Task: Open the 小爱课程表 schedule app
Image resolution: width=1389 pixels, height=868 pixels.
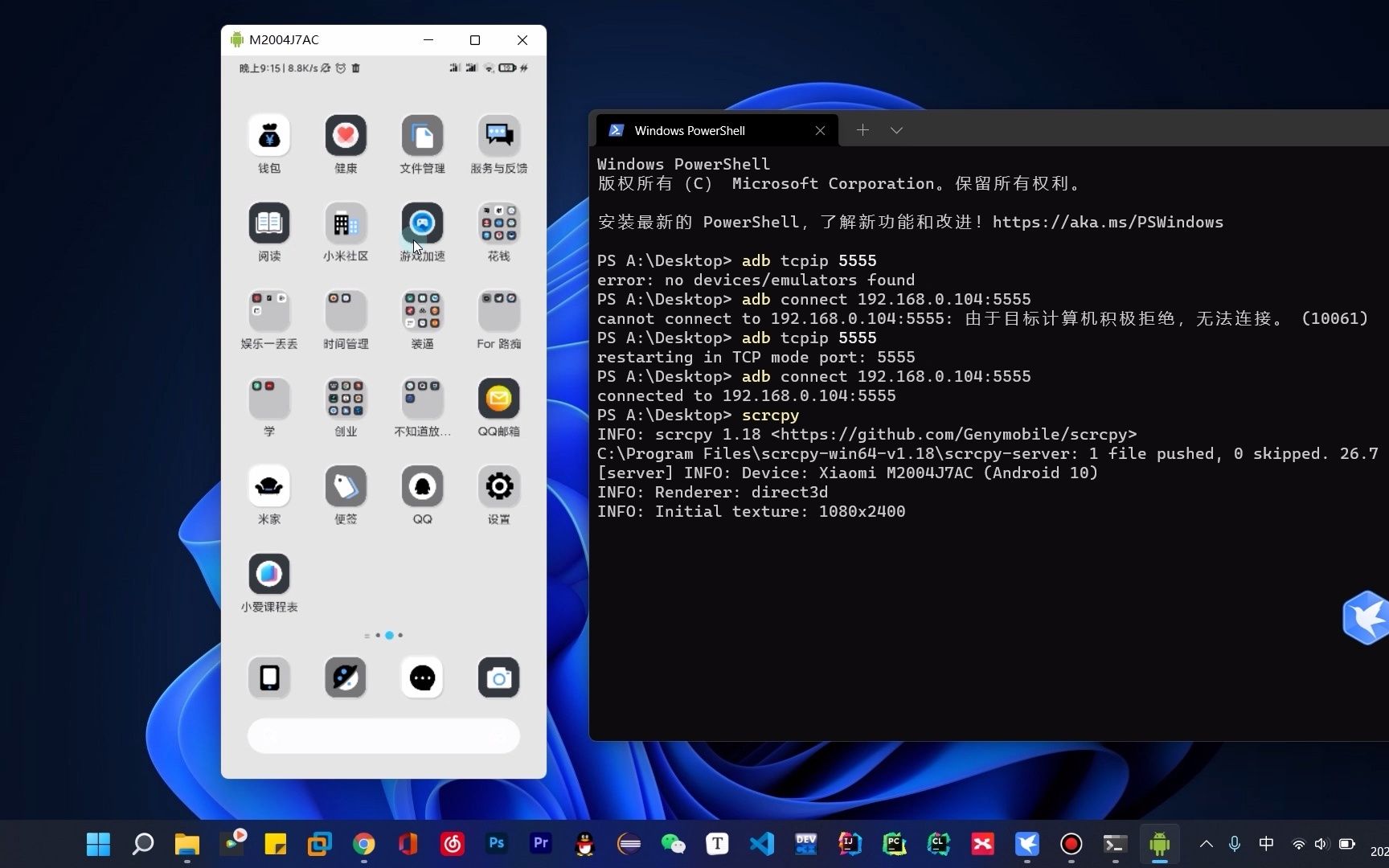Action: coord(268,574)
